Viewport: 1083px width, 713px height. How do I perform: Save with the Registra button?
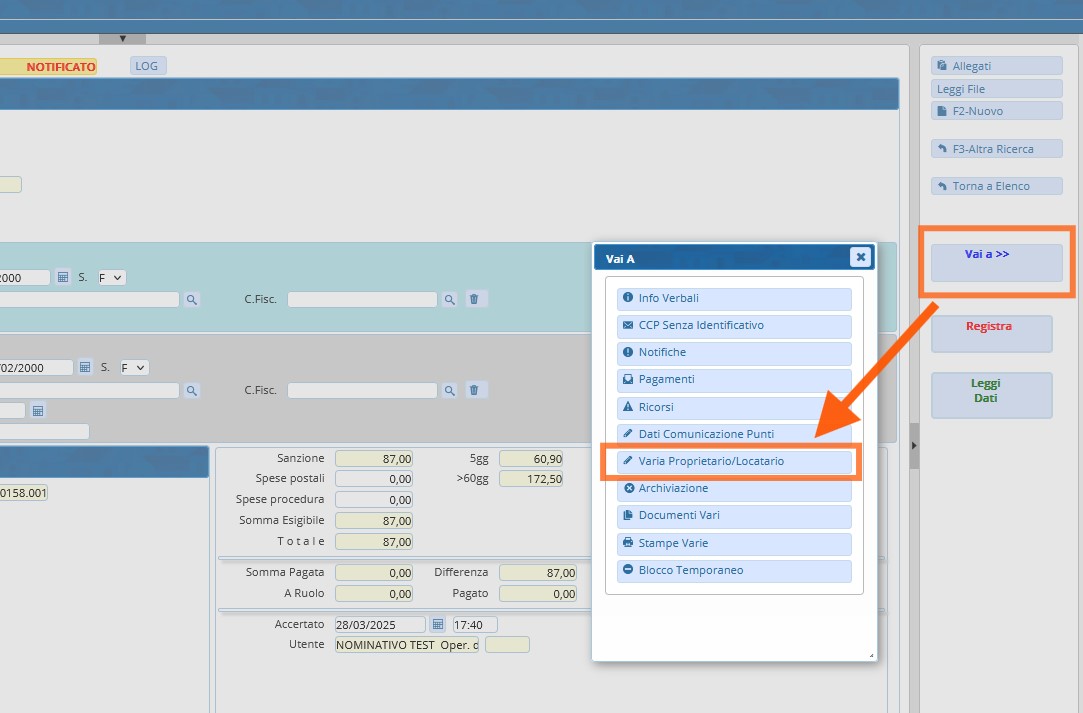[x=992, y=334]
